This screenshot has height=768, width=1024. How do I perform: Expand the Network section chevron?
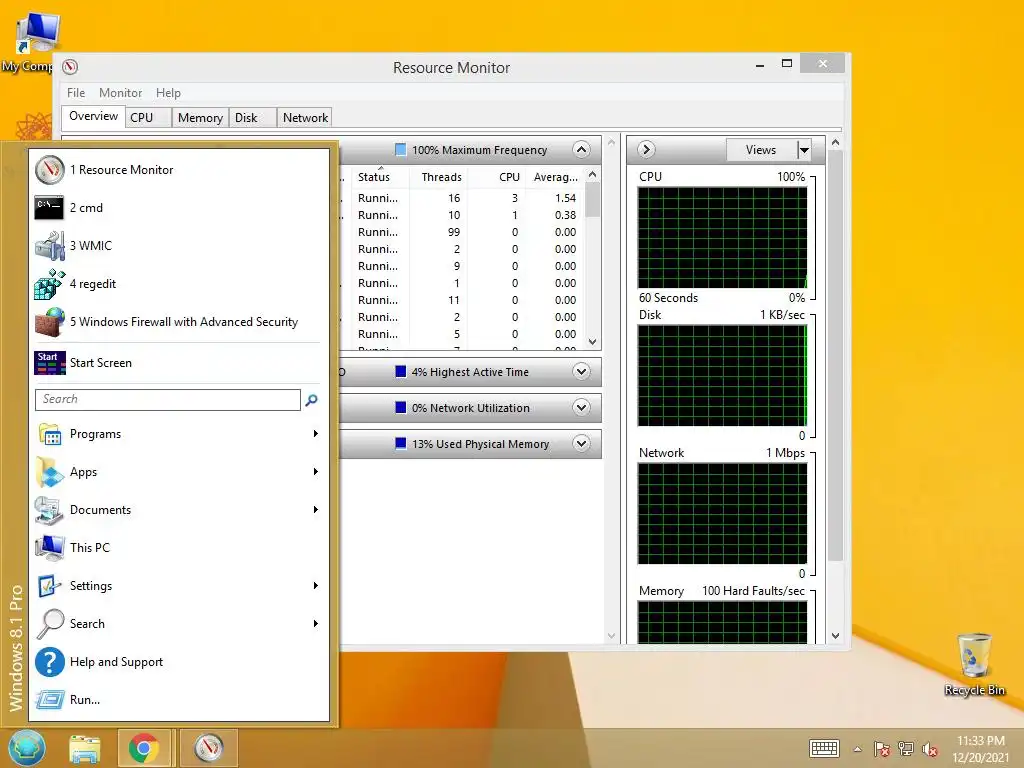(581, 408)
